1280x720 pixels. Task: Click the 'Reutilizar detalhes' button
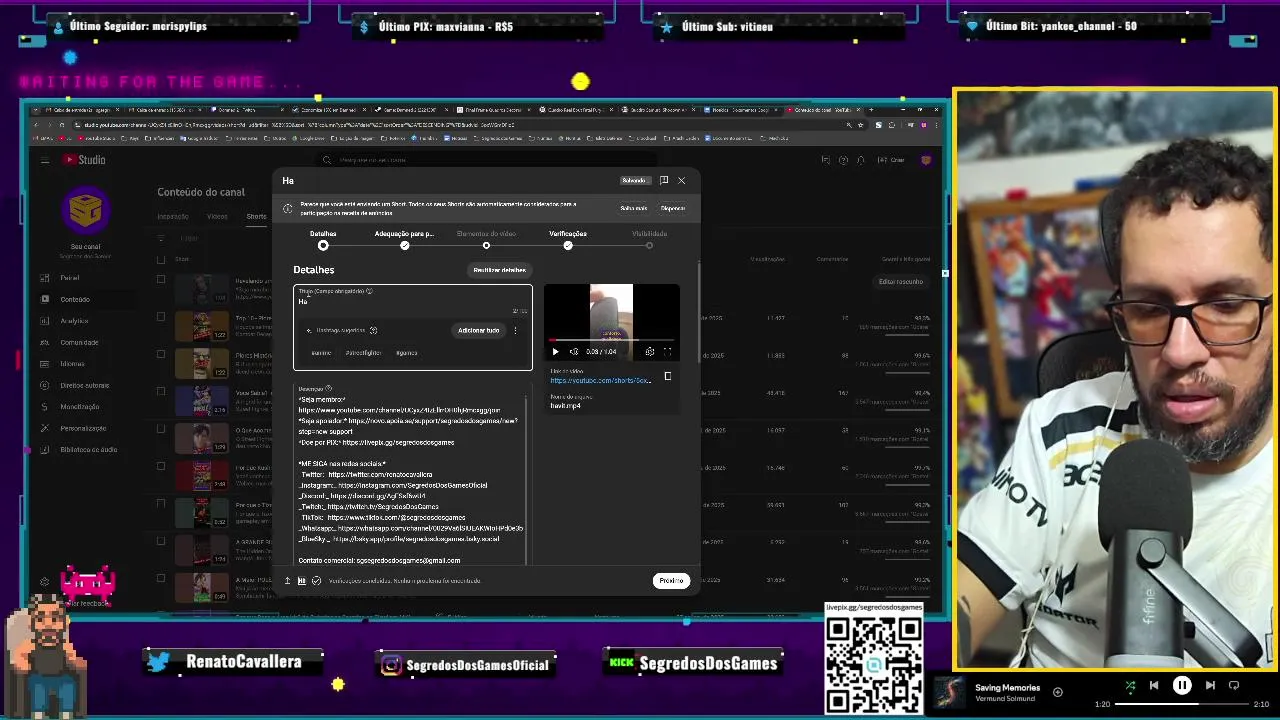pos(499,270)
